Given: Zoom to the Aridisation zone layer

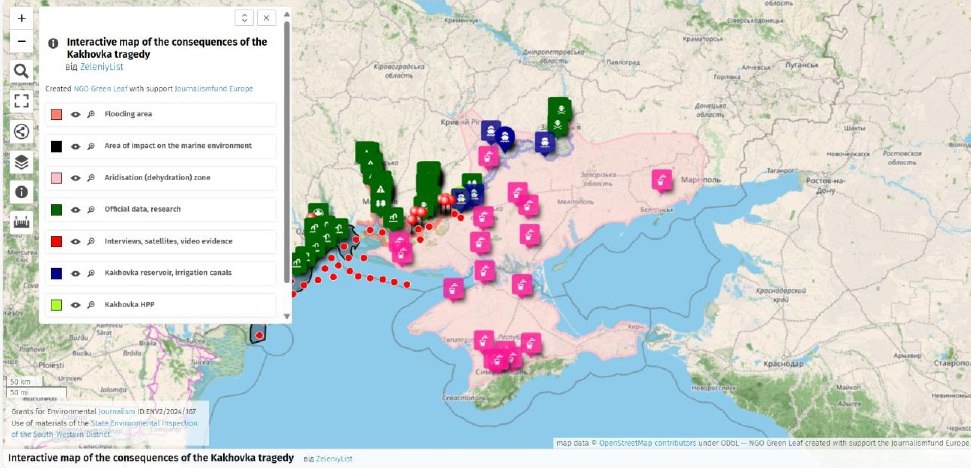Looking at the screenshot, I should tap(90, 177).
